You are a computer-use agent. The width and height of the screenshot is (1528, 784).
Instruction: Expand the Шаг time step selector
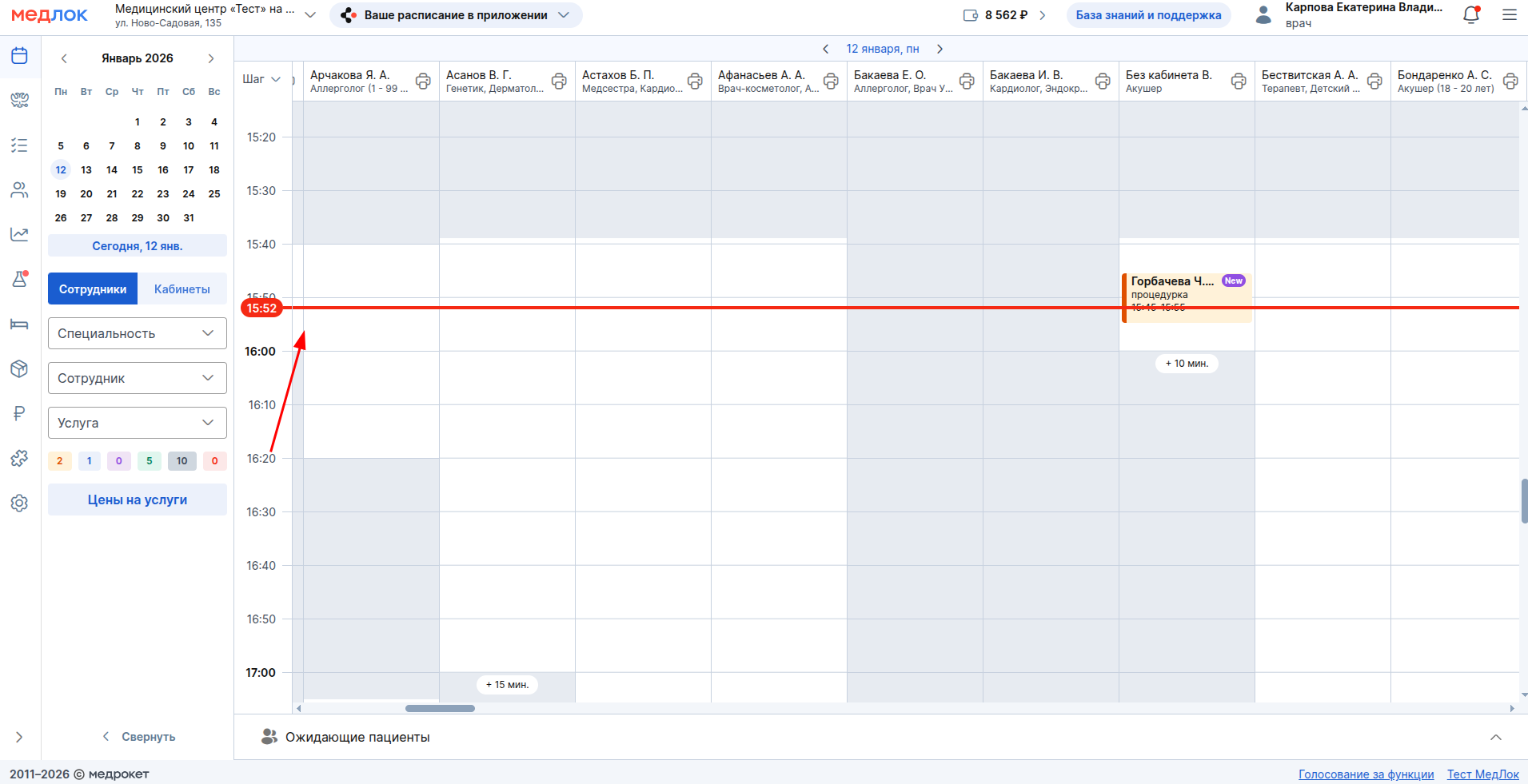pos(261,79)
